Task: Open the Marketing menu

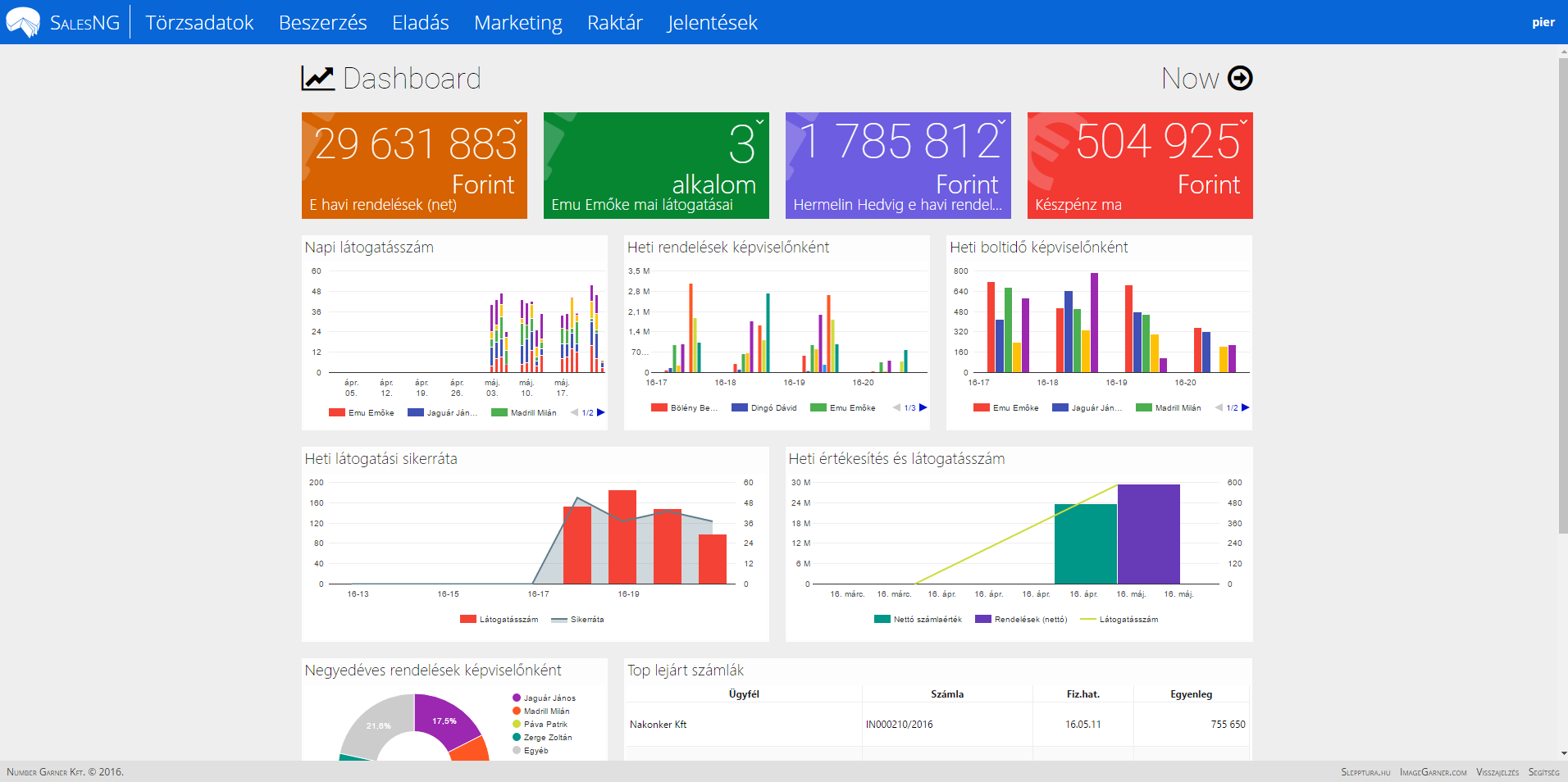Action: [518, 23]
